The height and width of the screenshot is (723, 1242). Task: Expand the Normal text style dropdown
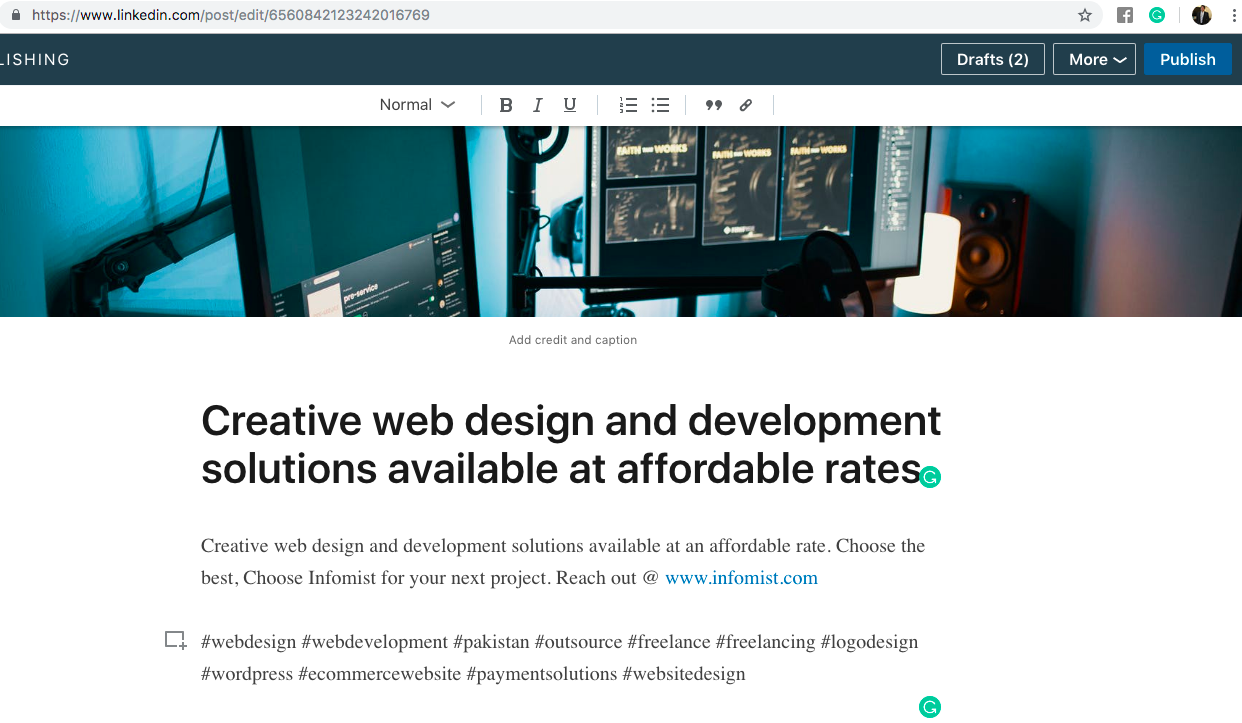417,105
